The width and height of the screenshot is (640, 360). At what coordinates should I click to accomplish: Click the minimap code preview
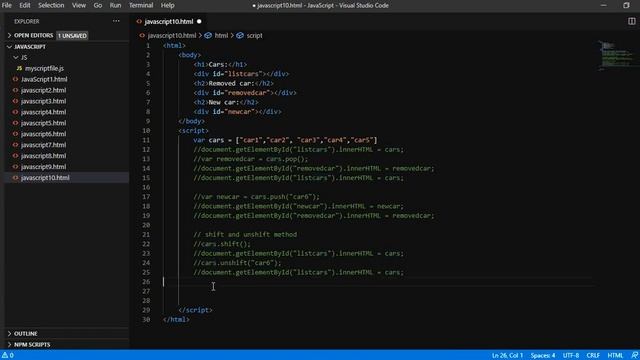click(616, 55)
